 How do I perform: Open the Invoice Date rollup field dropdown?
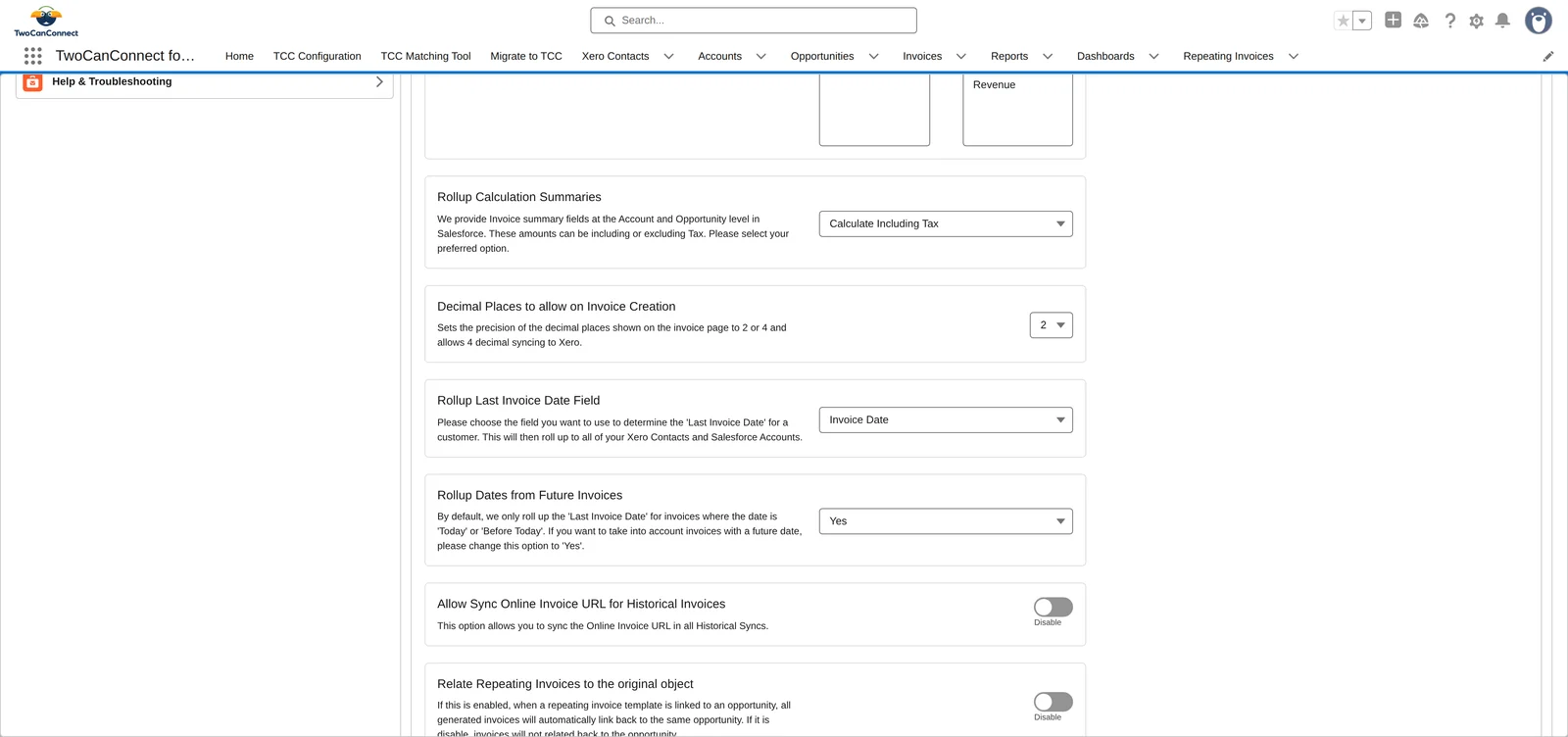tap(946, 420)
